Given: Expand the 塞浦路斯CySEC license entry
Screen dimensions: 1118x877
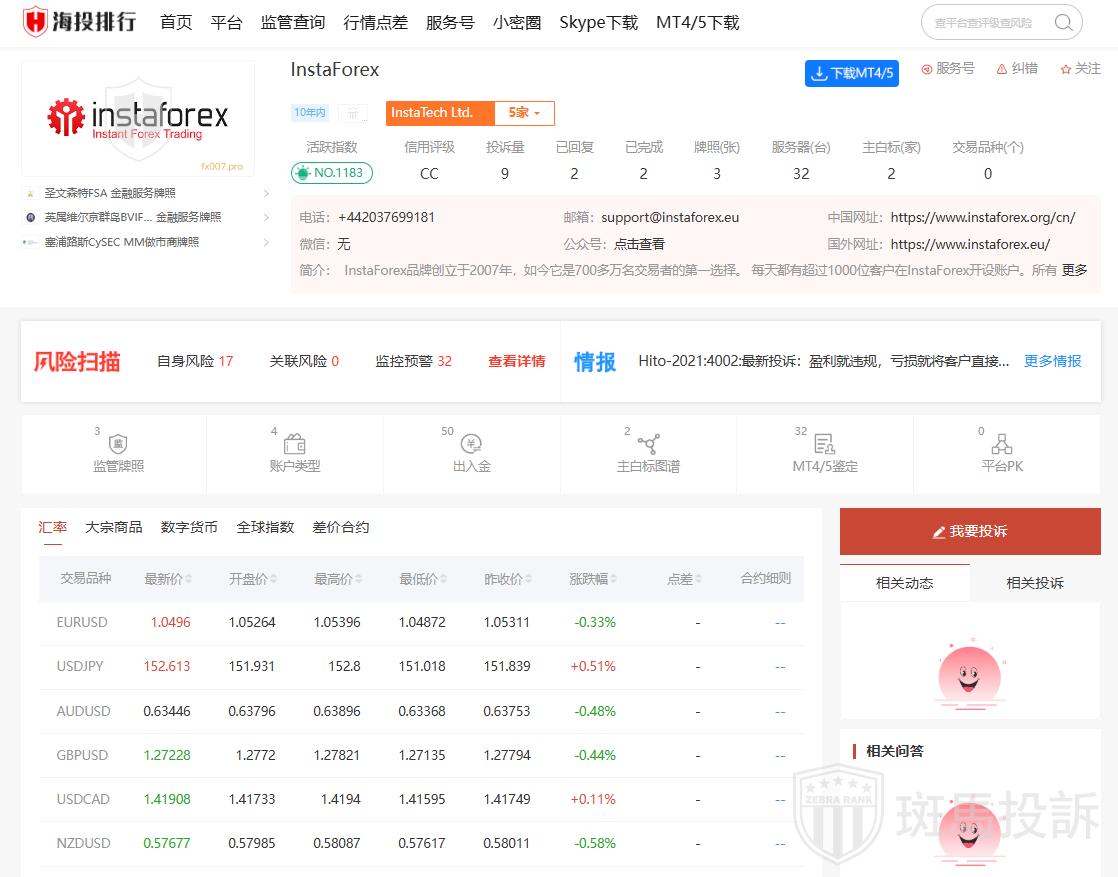Looking at the screenshot, I should (x=266, y=242).
